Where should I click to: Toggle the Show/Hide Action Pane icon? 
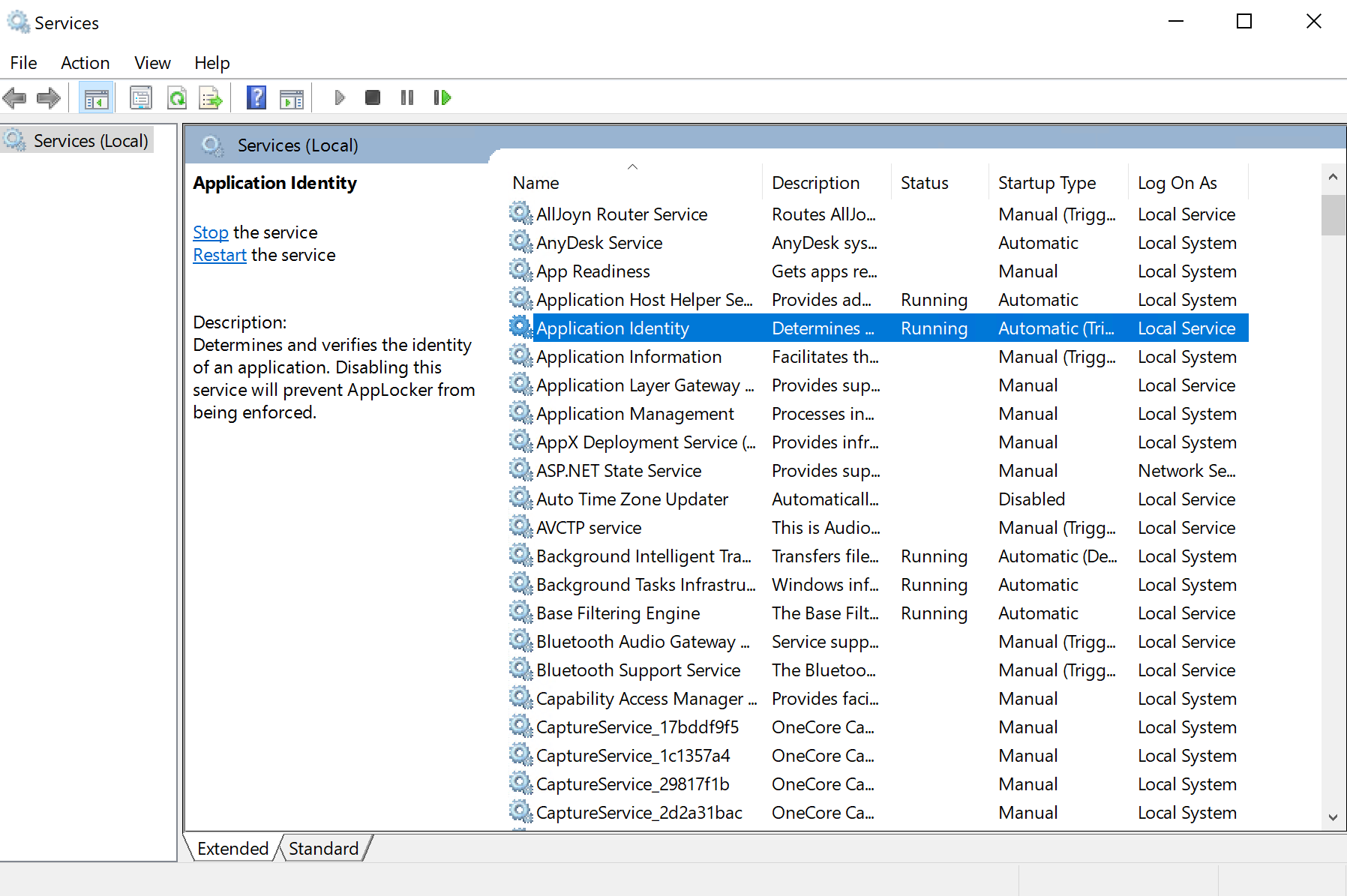291,97
